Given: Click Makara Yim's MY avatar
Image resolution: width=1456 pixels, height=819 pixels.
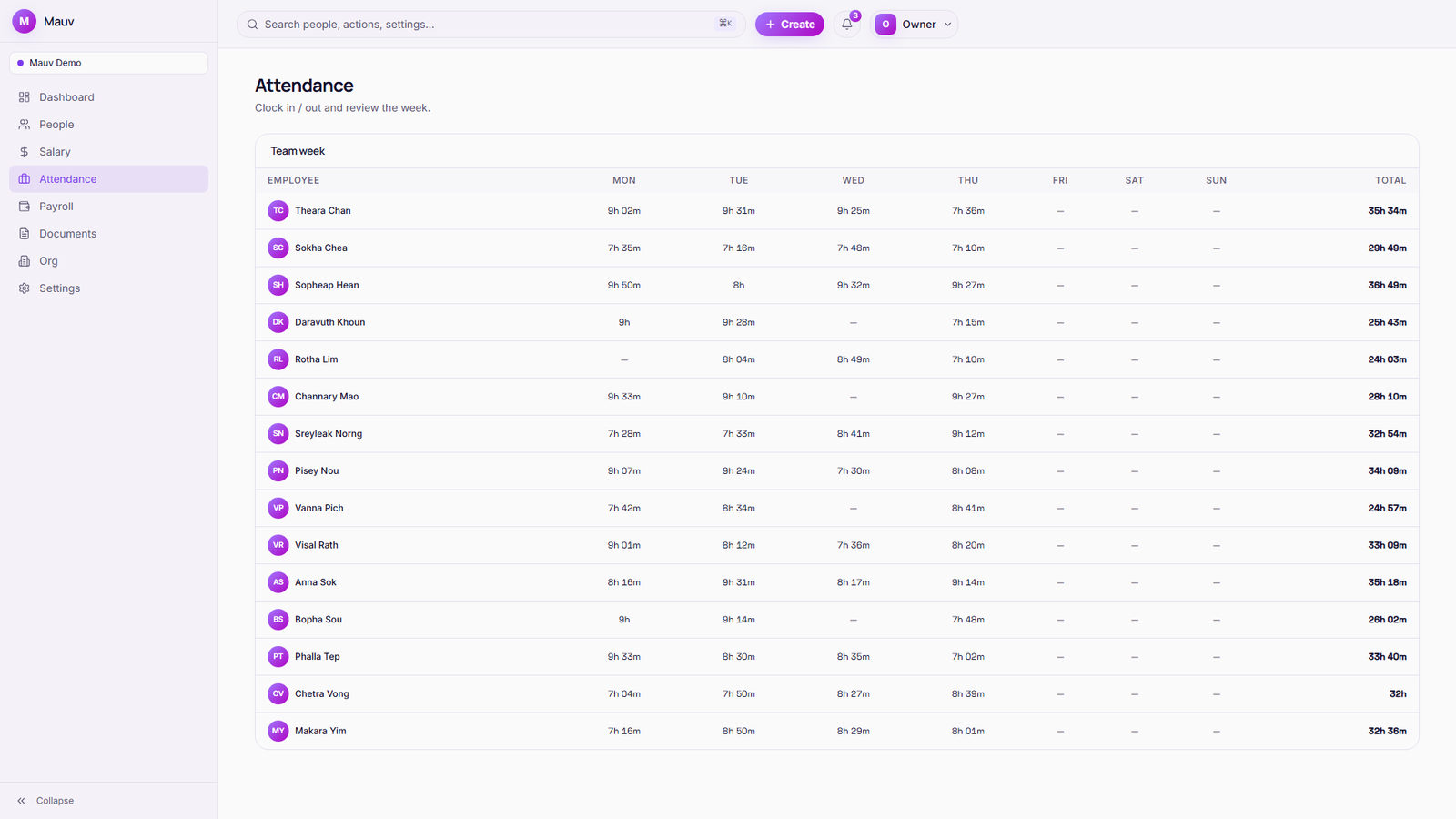Looking at the screenshot, I should click(x=278, y=731).
